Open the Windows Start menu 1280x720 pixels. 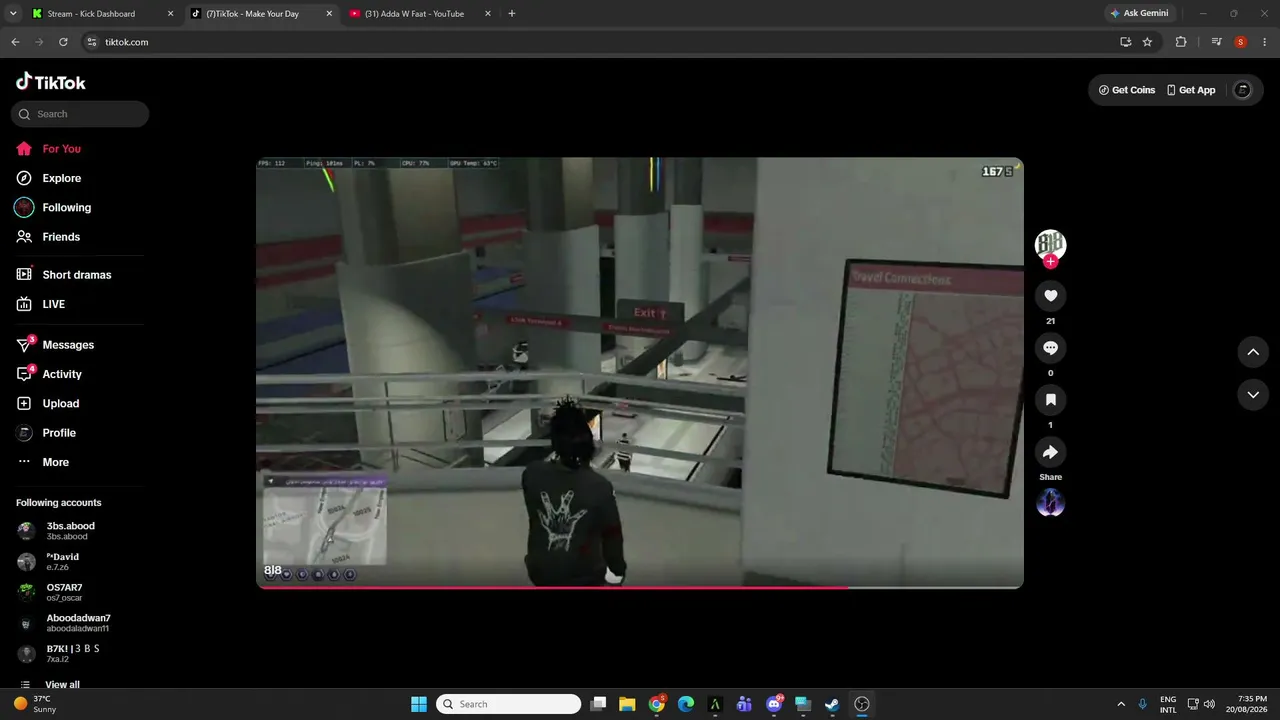point(418,704)
